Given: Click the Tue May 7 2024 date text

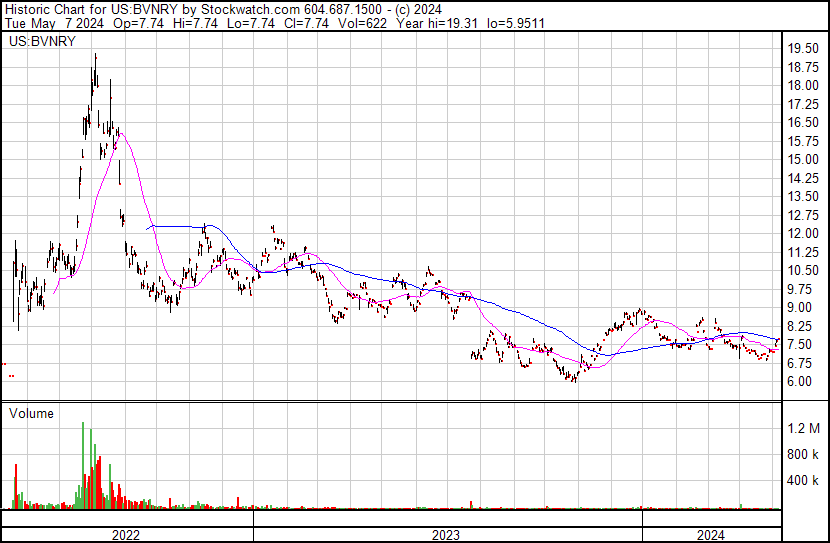Looking at the screenshot, I should [x=55, y=23].
